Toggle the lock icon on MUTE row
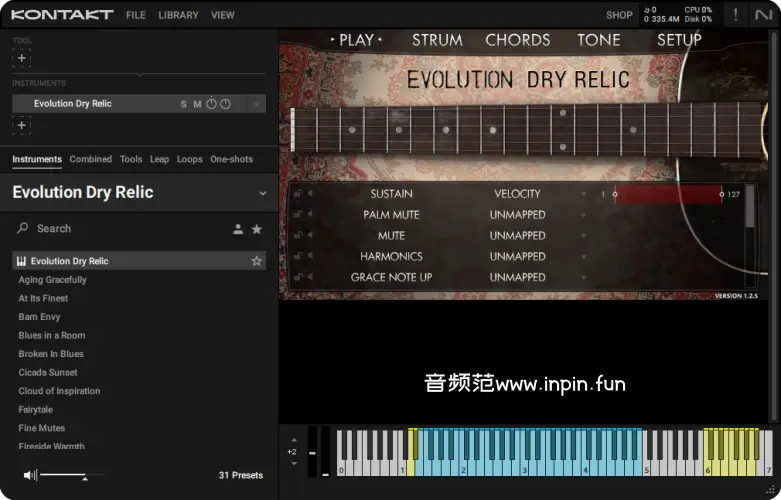Viewport: 781px width, 500px height. coord(298,235)
